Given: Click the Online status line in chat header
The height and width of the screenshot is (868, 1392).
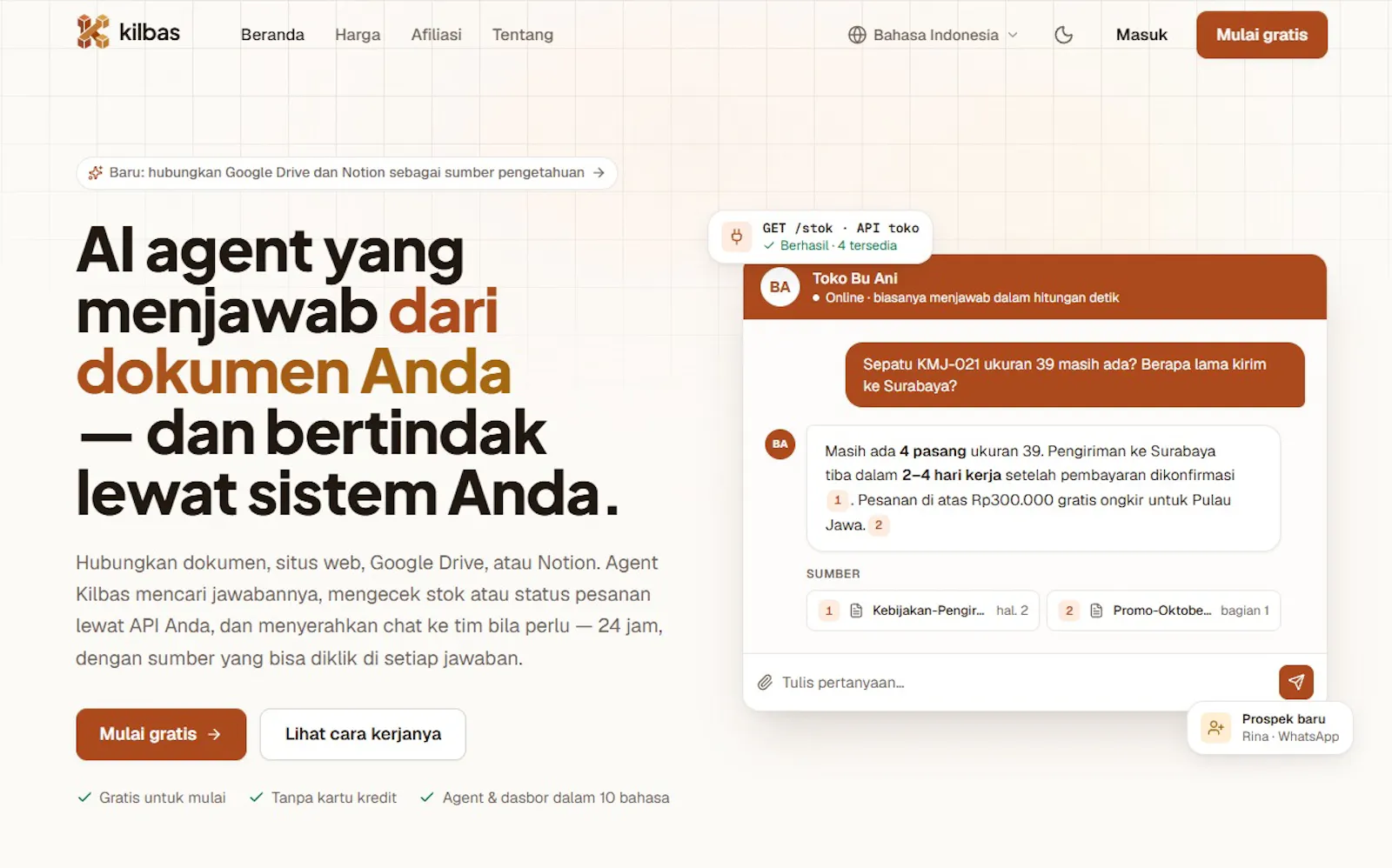Looking at the screenshot, I should coord(966,297).
